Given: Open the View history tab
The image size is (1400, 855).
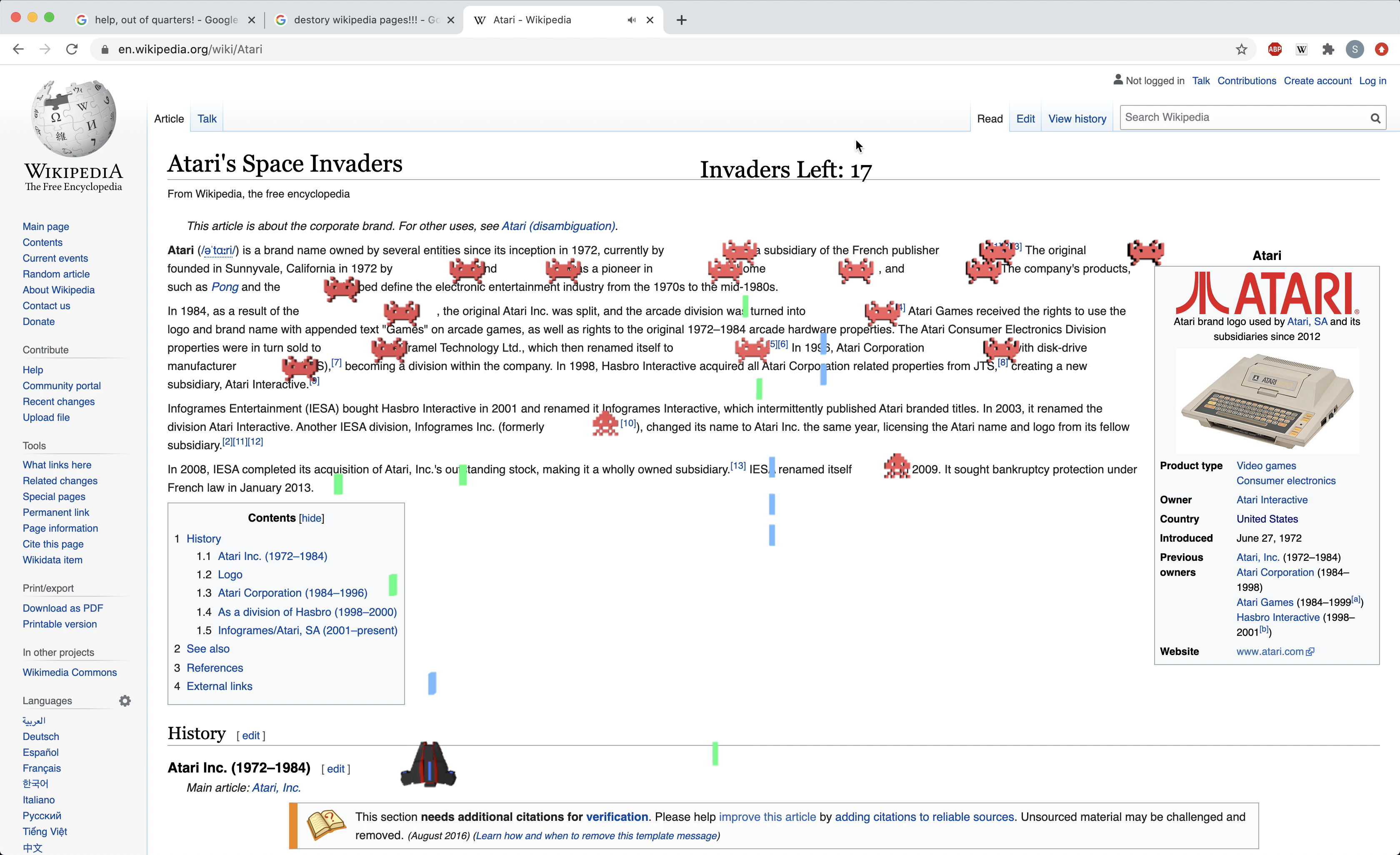Looking at the screenshot, I should pos(1077,119).
